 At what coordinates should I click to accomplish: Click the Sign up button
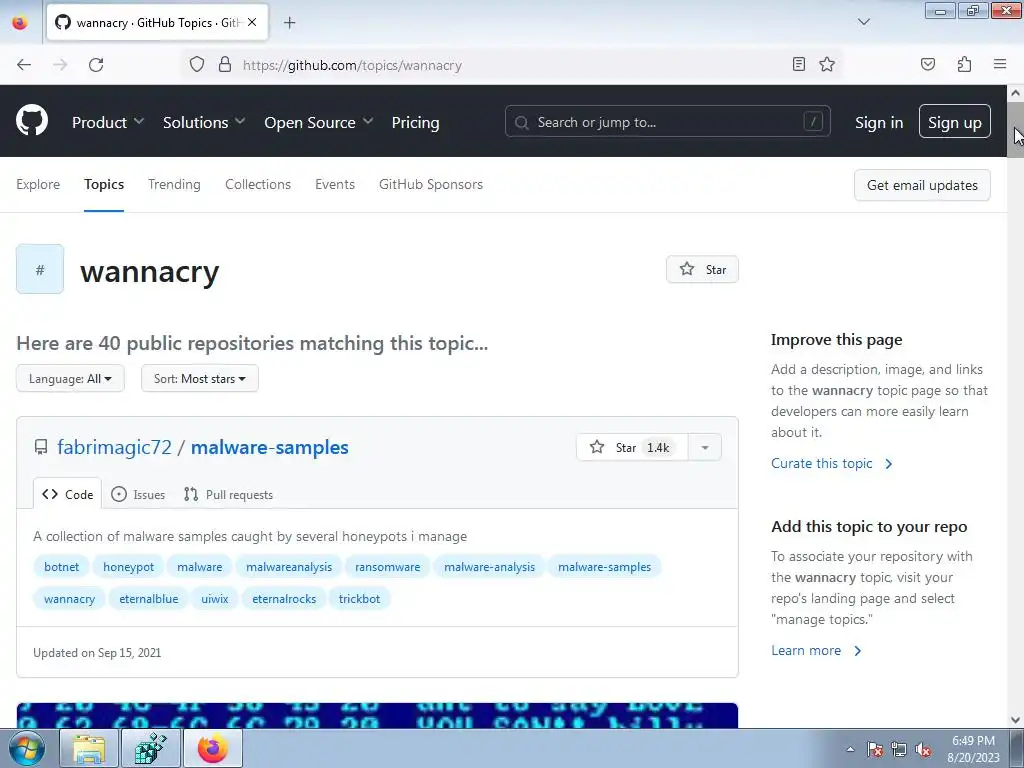tap(954, 121)
